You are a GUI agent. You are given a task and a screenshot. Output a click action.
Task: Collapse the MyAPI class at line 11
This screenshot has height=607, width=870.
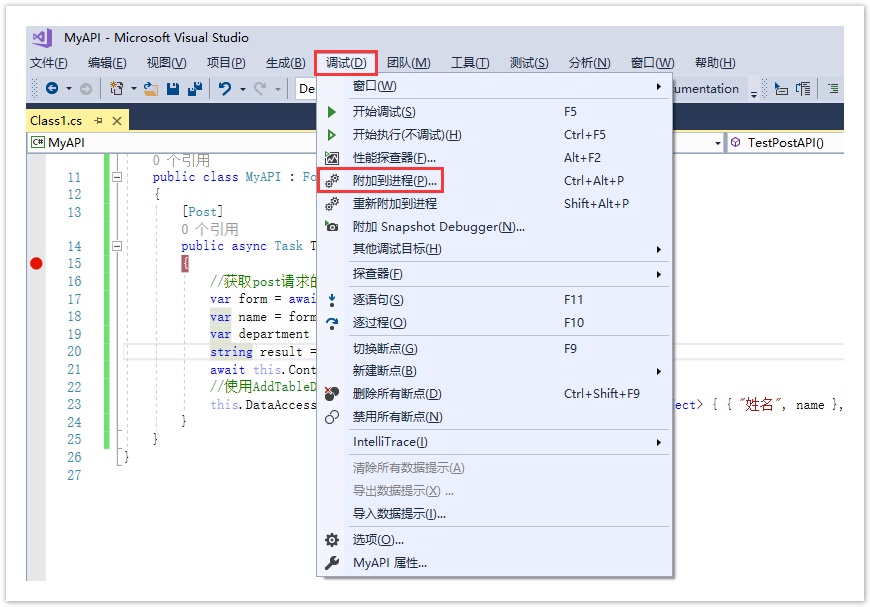point(117,177)
